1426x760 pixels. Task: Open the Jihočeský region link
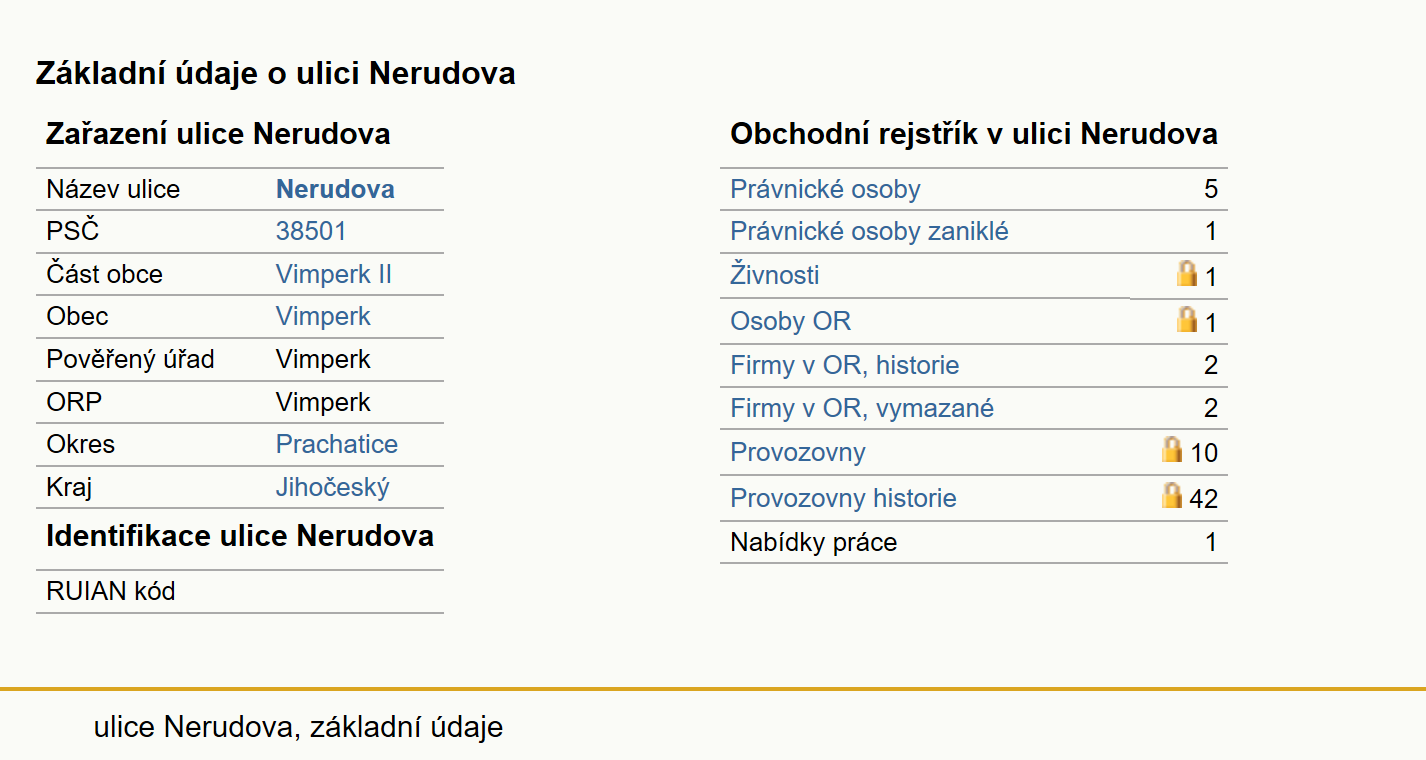pos(333,487)
